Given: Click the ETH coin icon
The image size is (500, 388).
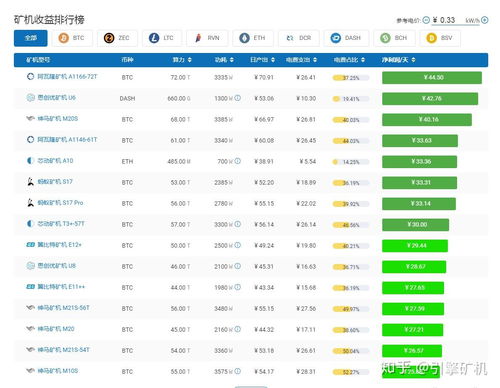Looking at the screenshot, I should pos(244,38).
